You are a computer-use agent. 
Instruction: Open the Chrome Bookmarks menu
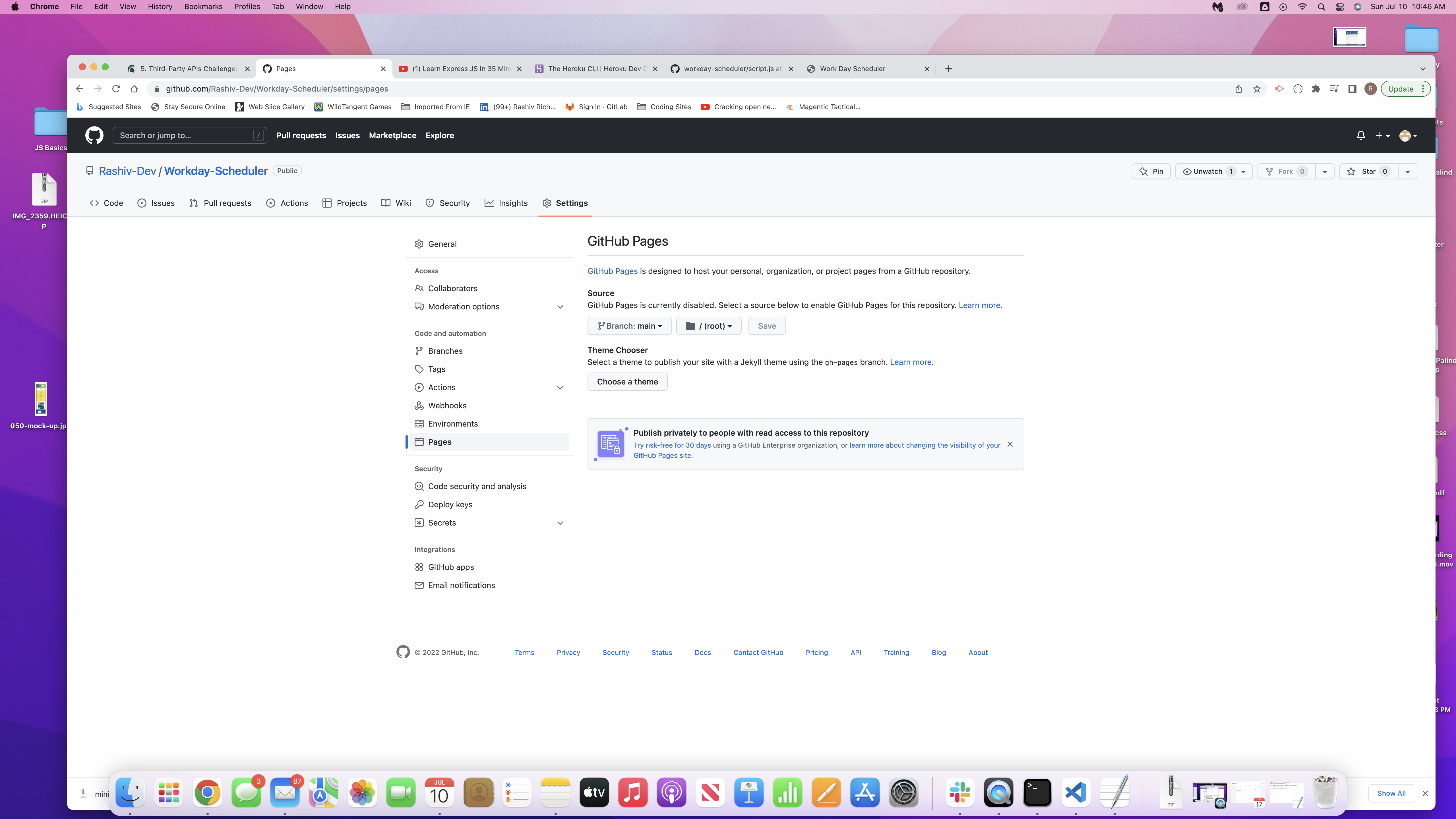[204, 7]
